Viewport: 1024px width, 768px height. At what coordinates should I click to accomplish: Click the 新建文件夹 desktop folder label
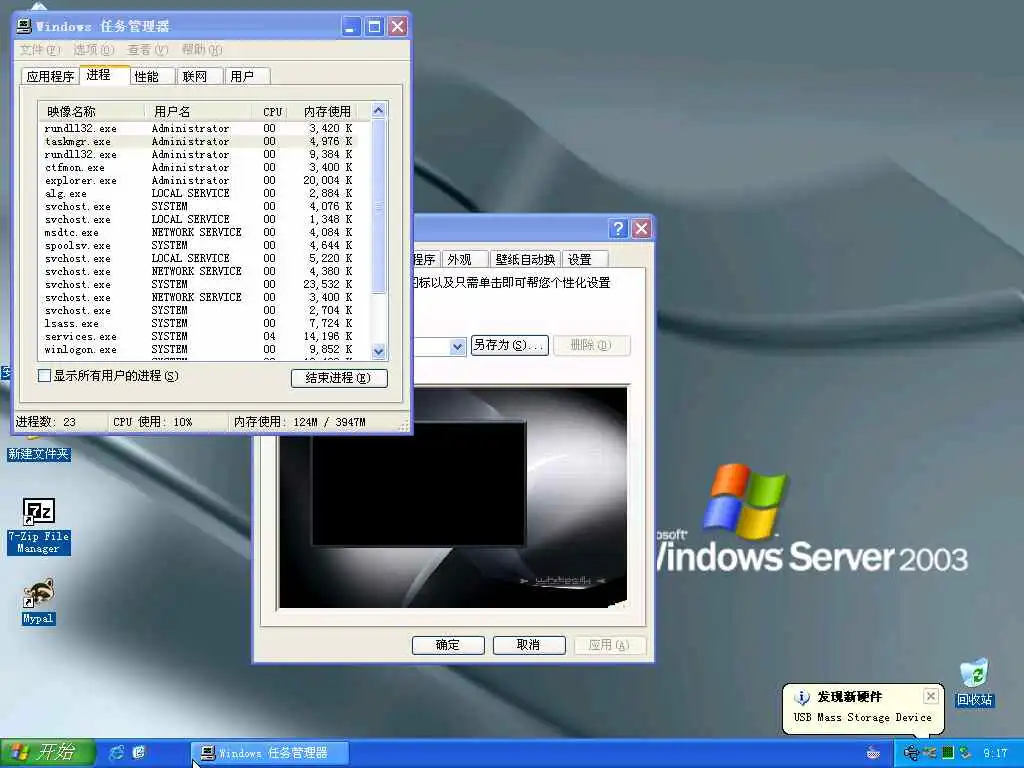(39, 454)
